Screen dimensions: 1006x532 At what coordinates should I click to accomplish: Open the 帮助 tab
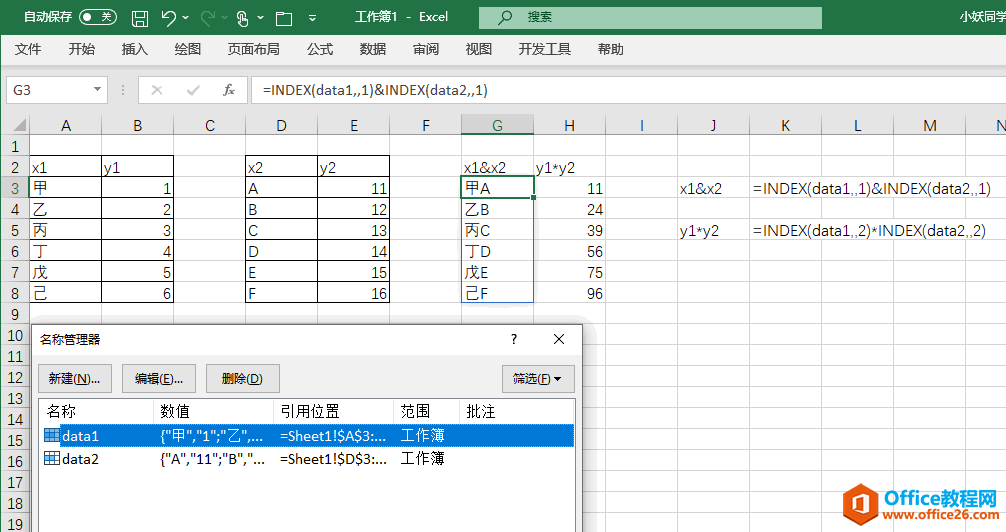[610, 49]
